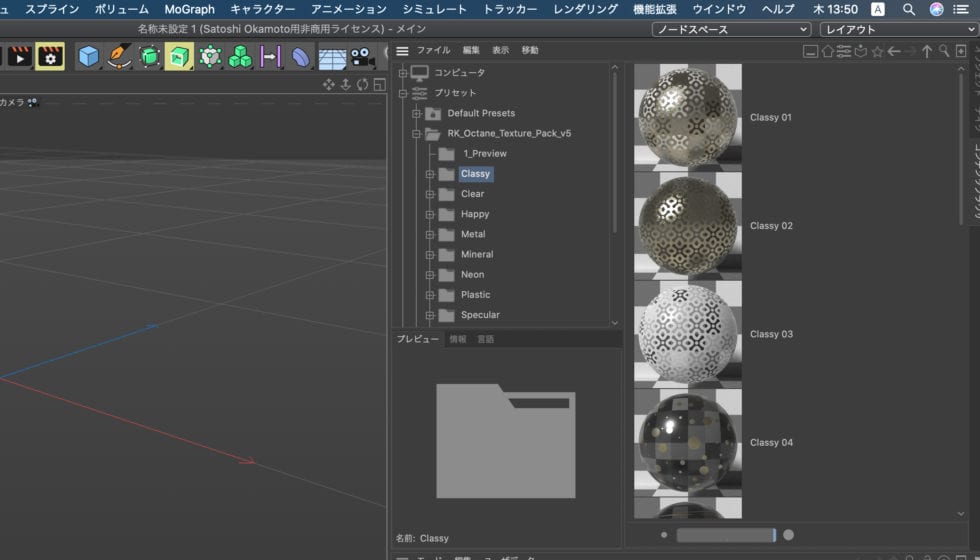
Task: Click the input source A icon
Action: click(878, 9)
